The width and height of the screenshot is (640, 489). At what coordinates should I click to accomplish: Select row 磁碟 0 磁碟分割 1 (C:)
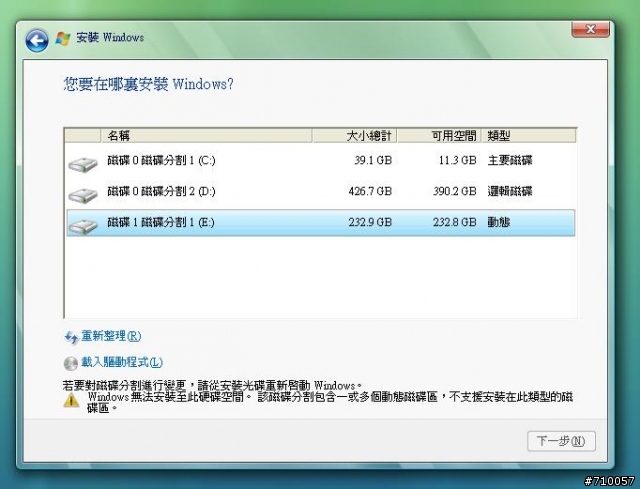321,160
